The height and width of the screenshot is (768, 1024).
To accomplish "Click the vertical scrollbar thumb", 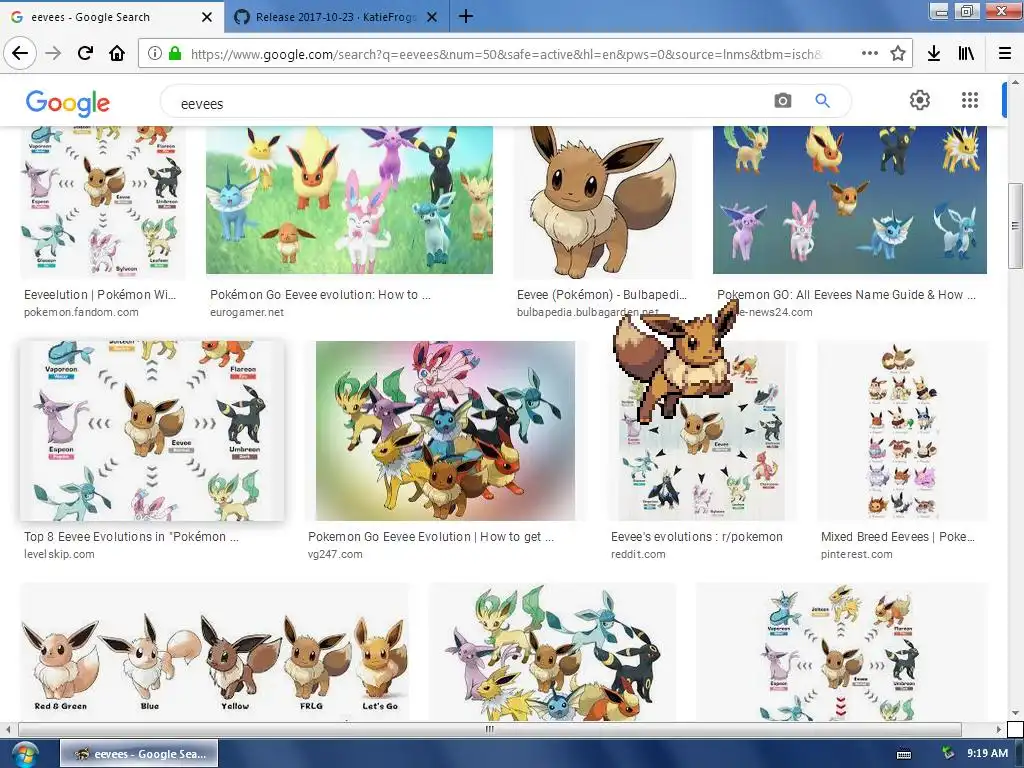I will 1015,225.
